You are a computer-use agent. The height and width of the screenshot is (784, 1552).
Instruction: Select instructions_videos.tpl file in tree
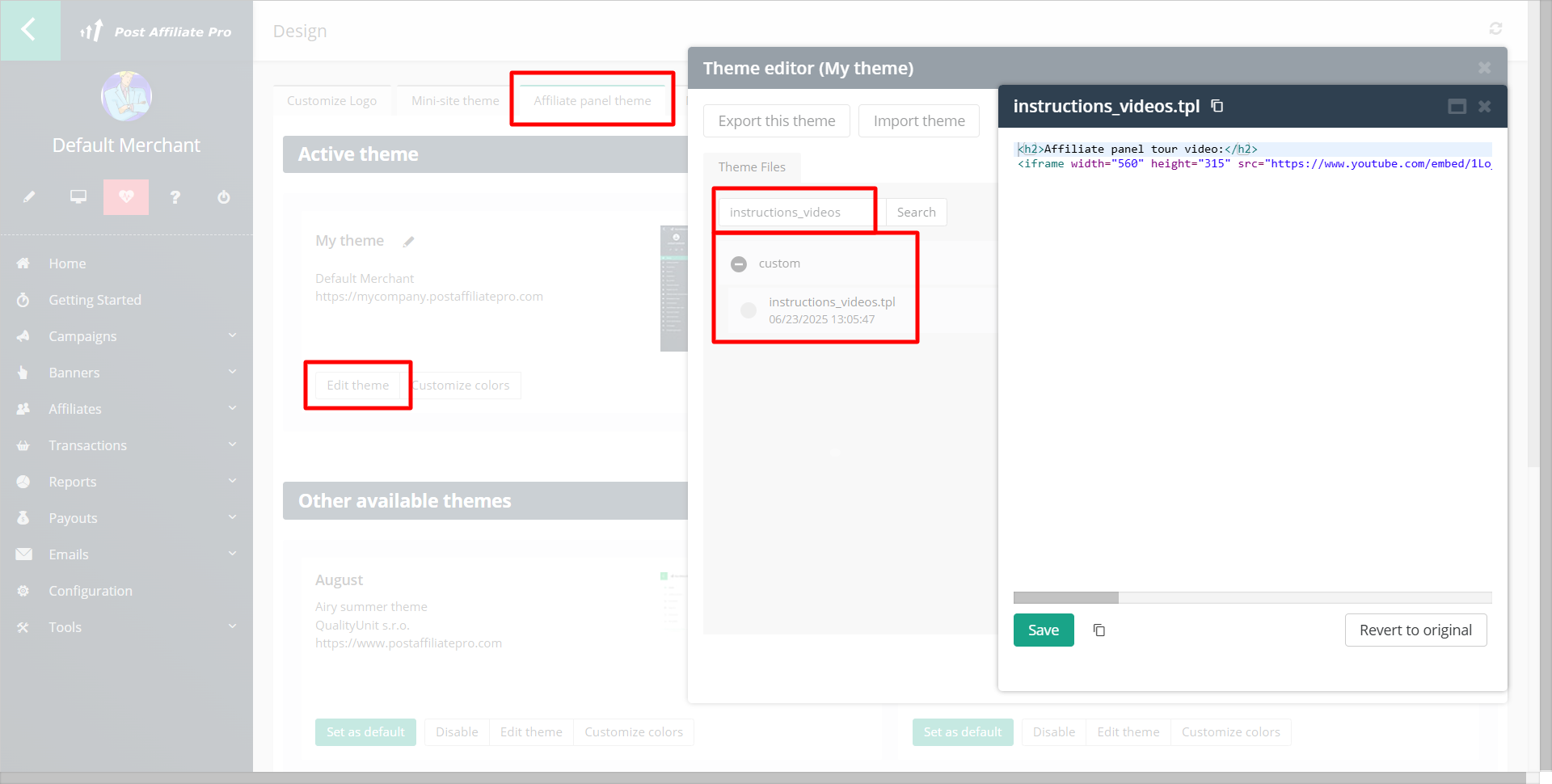click(x=832, y=302)
